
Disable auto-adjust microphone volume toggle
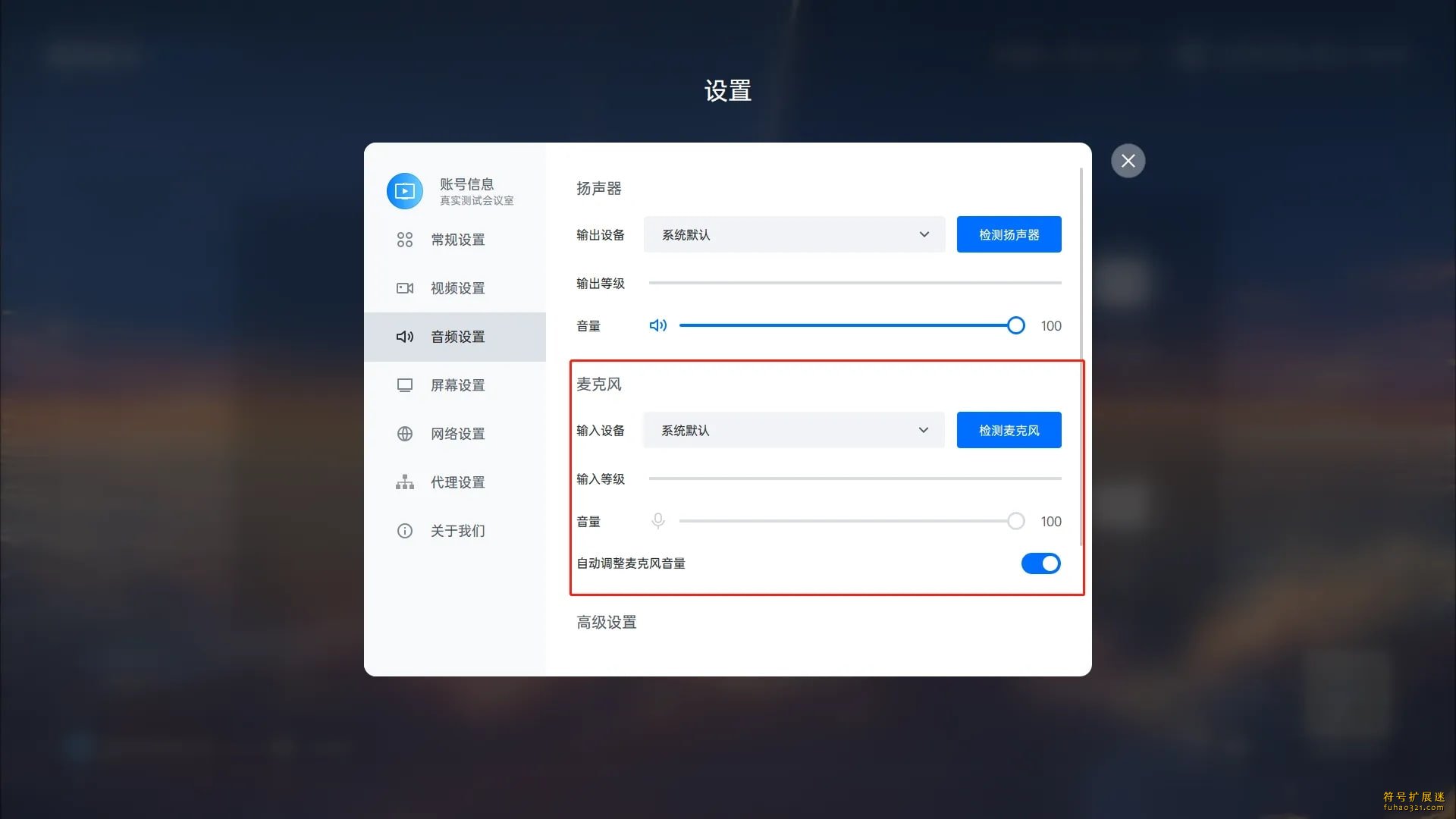(1040, 563)
